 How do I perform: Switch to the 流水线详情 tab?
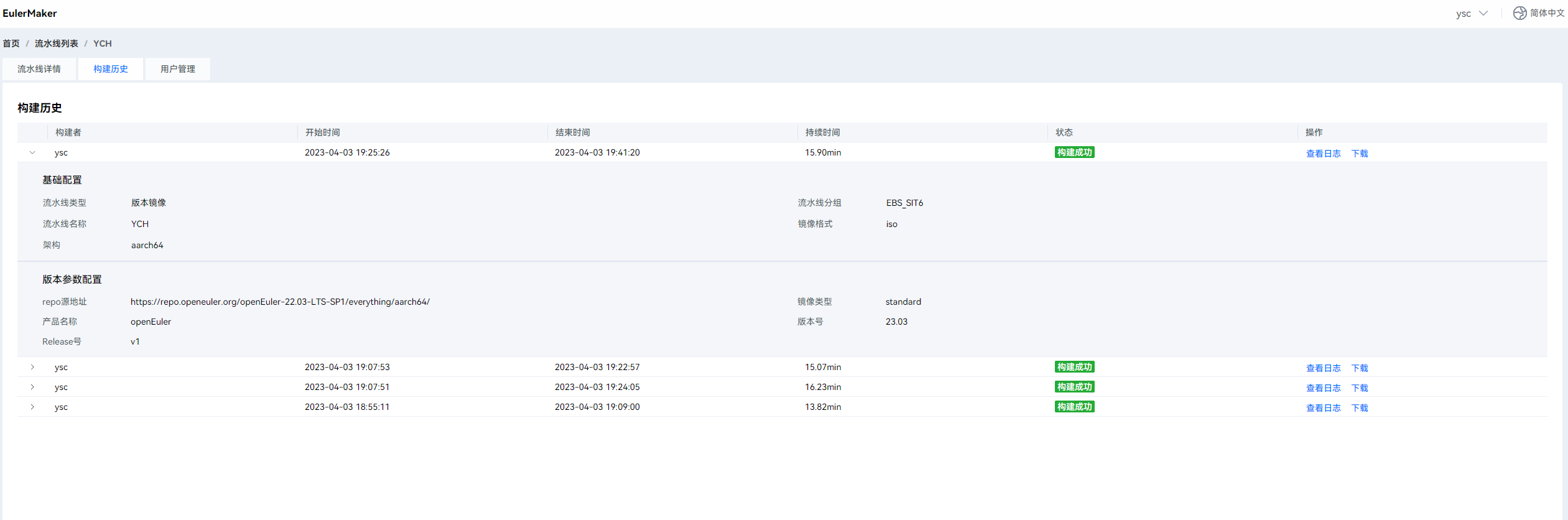[x=39, y=69]
